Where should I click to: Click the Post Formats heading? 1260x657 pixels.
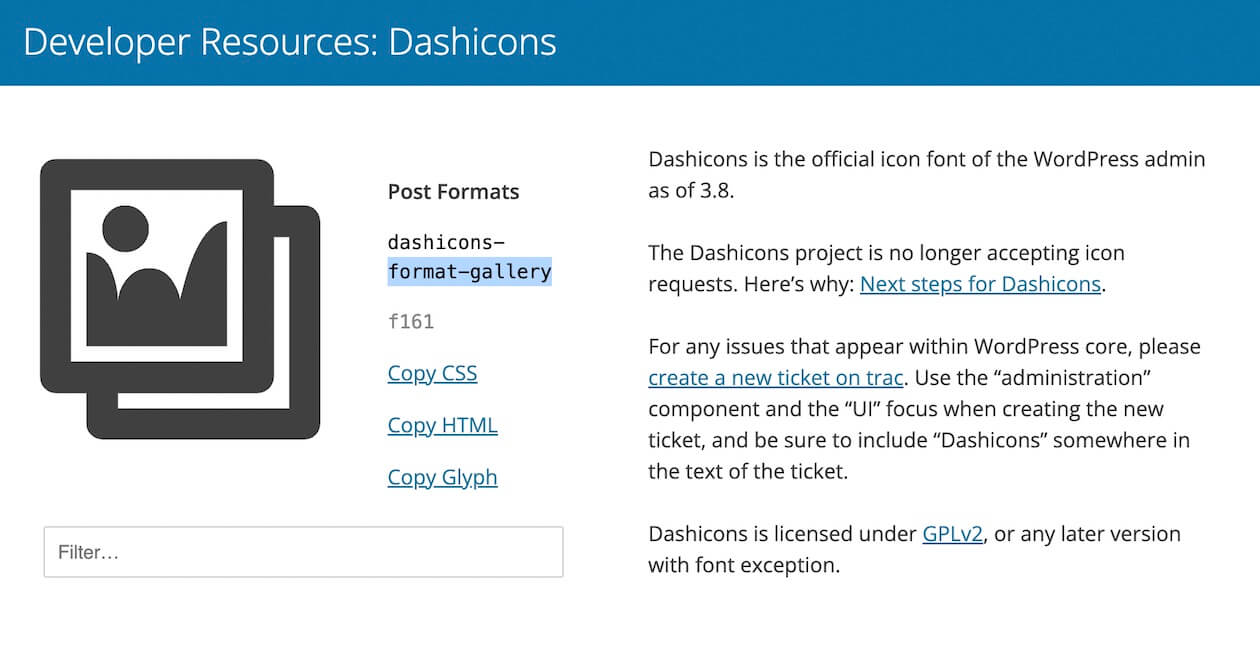453,192
